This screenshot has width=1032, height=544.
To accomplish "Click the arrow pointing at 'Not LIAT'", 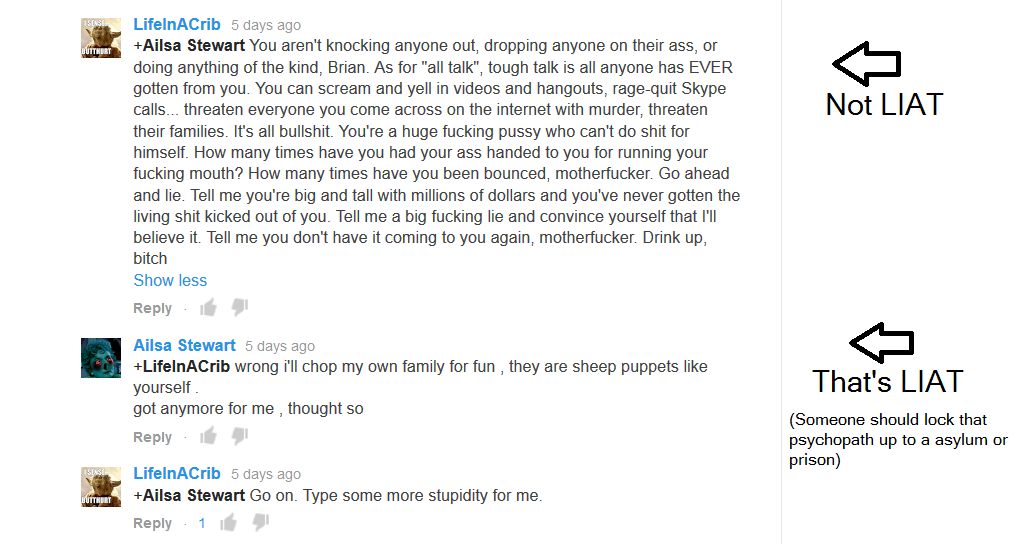I will coord(866,63).
